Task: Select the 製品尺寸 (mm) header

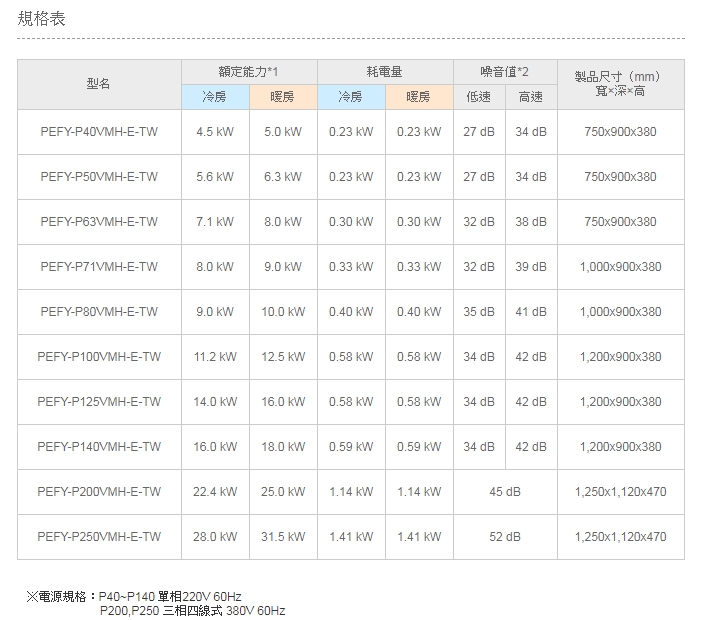Action: coord(620,84)
